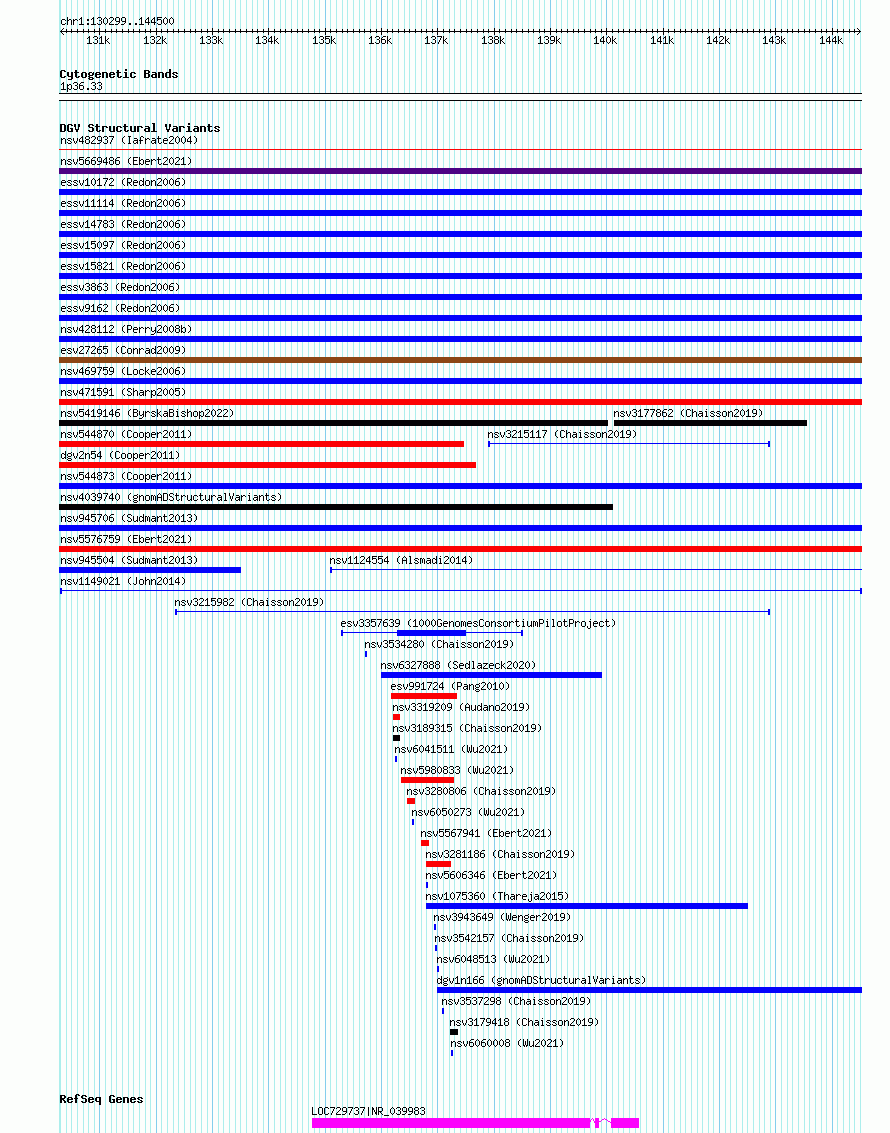Click the Cytogenetic Bands track heading
The width and height of the screenshot is (890, 1133).
coord(118,74)
